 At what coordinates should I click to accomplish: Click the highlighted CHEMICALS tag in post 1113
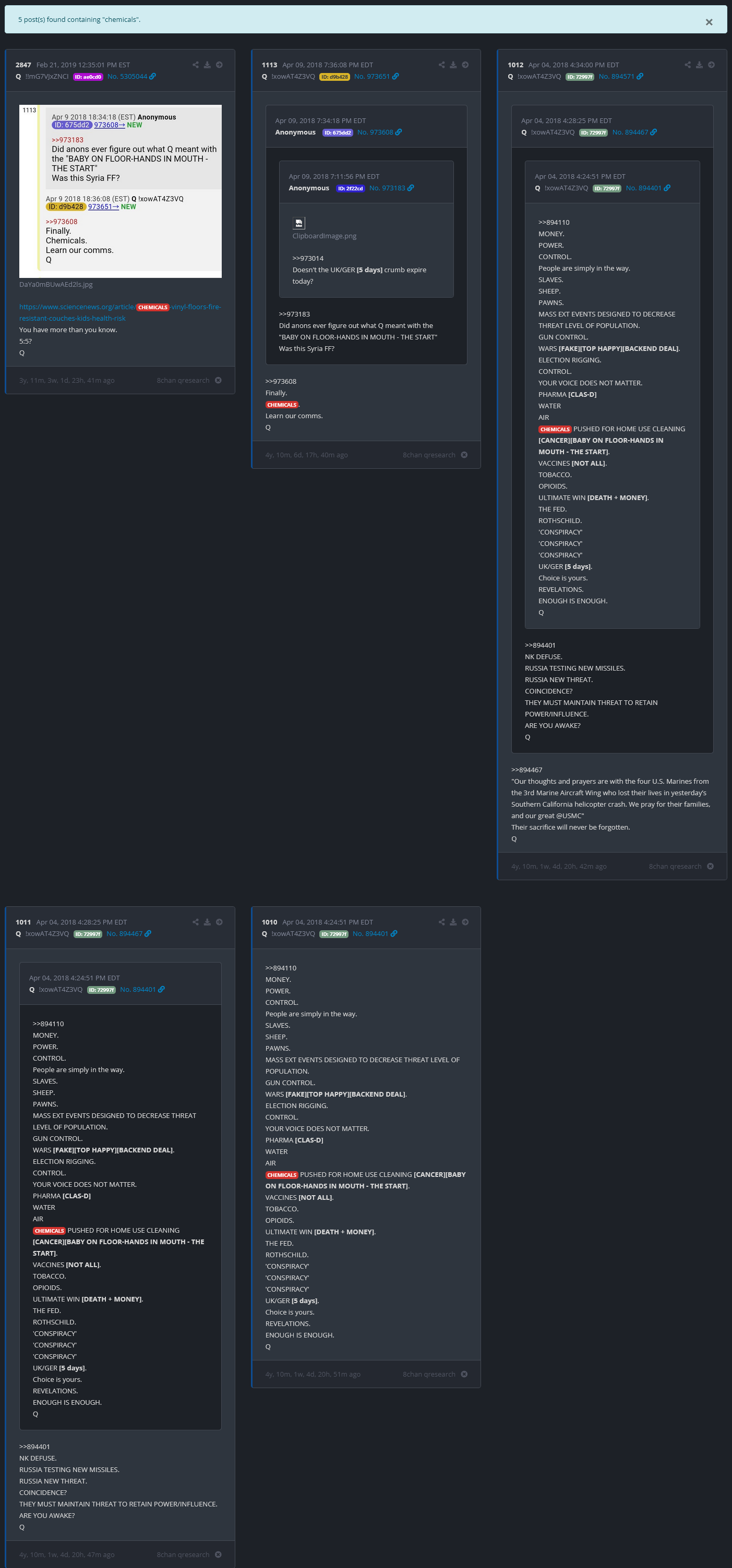pyautogui.click(x=281, y=405)
